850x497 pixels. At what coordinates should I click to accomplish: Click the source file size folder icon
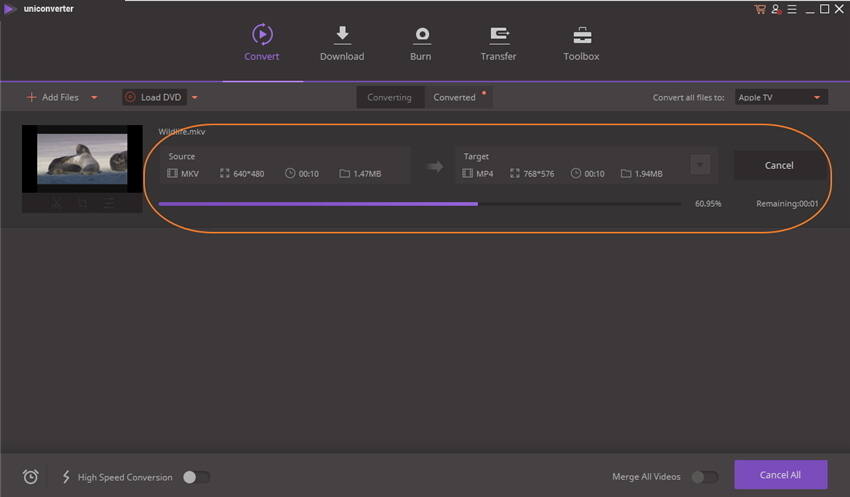point(344,173)
